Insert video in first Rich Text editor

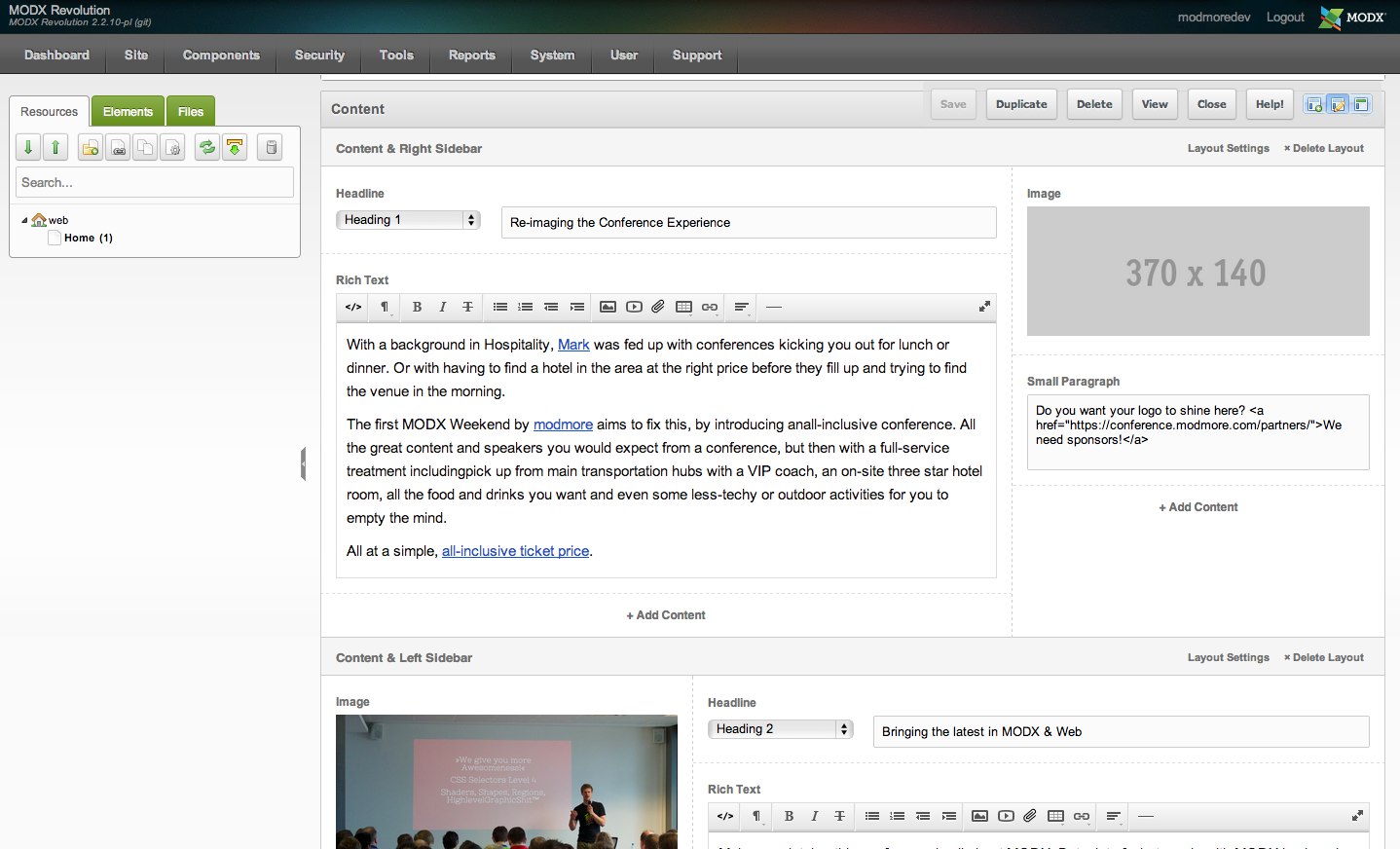point(634,307)
